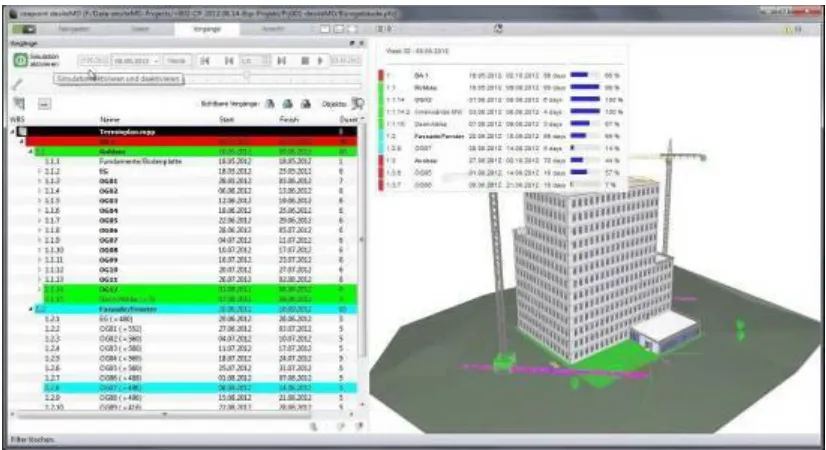
Task: Click the small minus button beside the filter icon
Action: tap(44, 104)
